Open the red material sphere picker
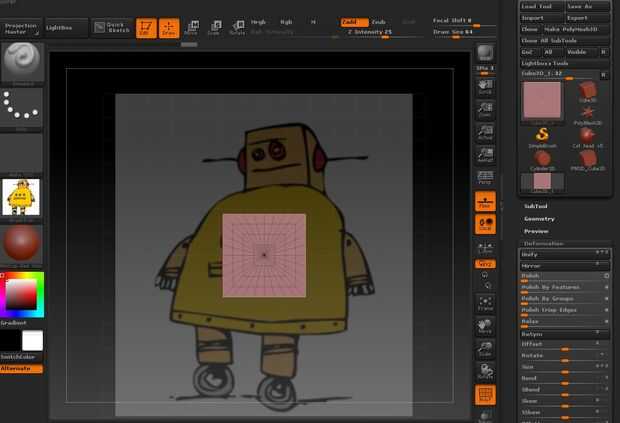Viewport: 620px width, 423px height. pyautogui.click(x=22, y=243)
